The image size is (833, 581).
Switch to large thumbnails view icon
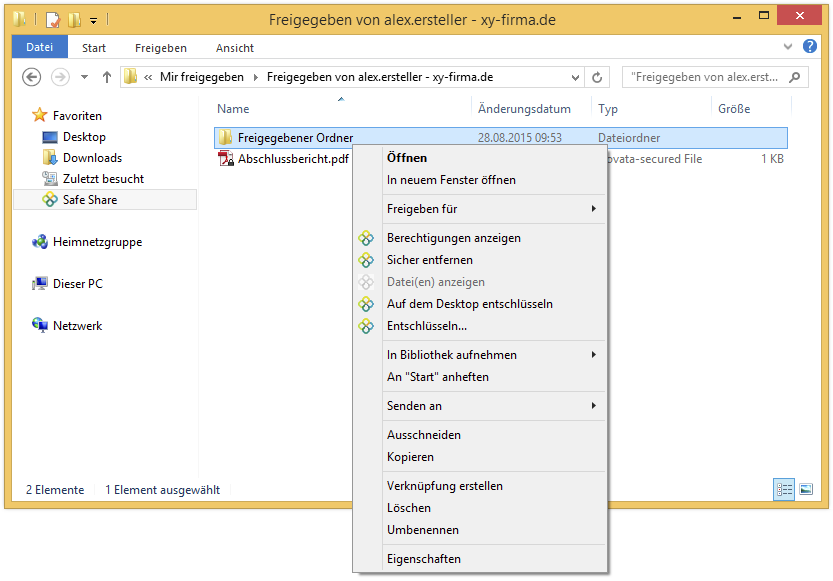806,489
